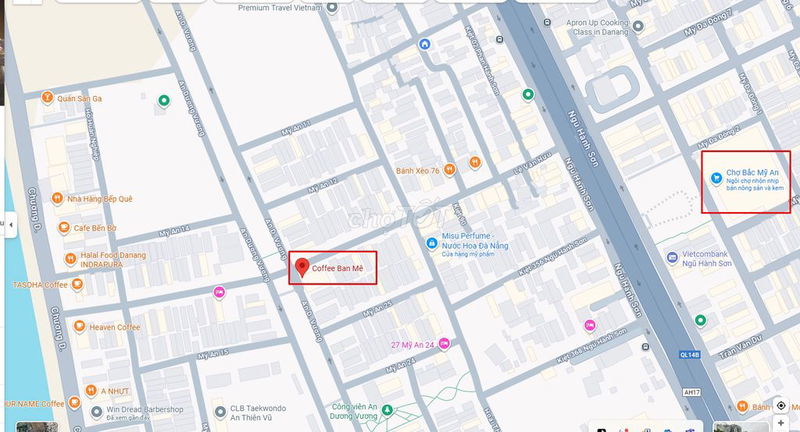Select the Quán Sân Ga bar marker
The width and height of the screenshot is (800, 432).
[47, 97]
